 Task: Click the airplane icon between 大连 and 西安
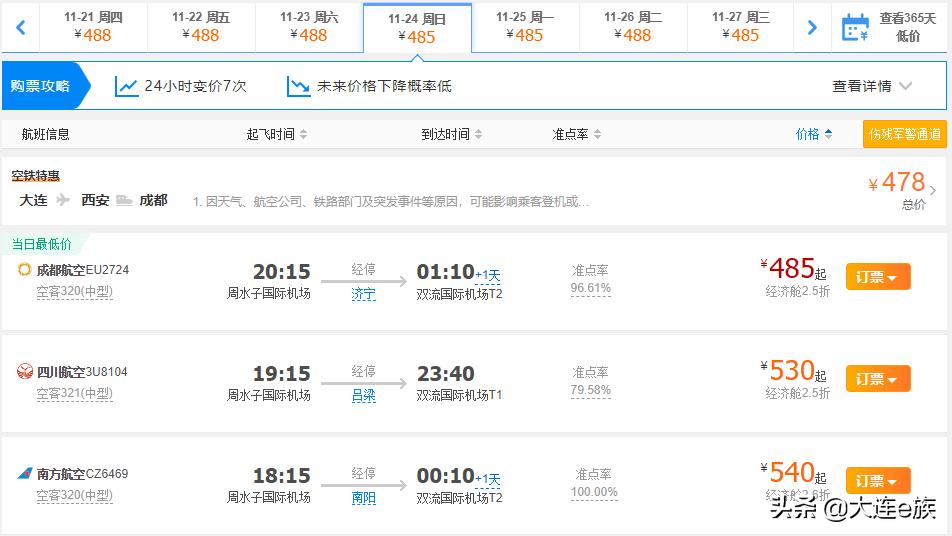(x=63, y=200)
